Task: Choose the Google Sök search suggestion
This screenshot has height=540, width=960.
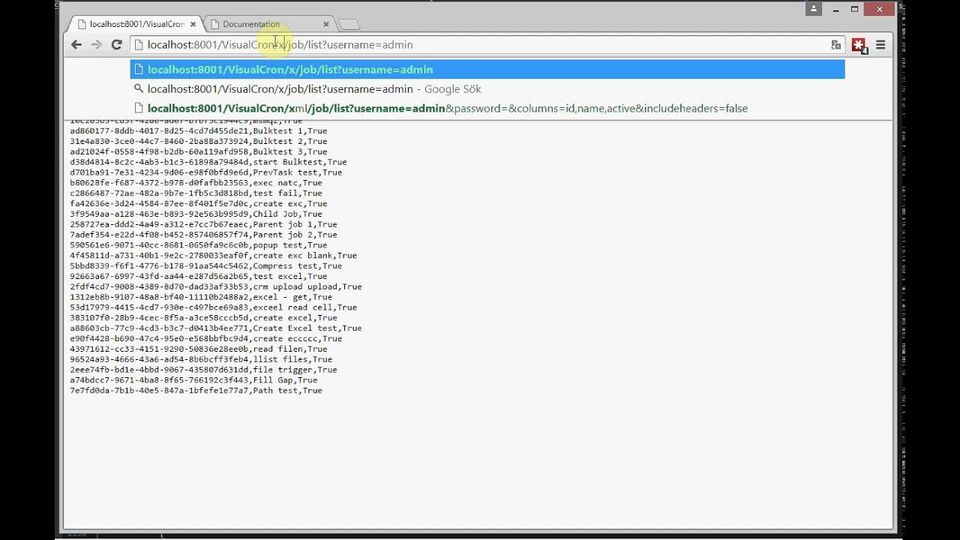Action: pos(487,89)
